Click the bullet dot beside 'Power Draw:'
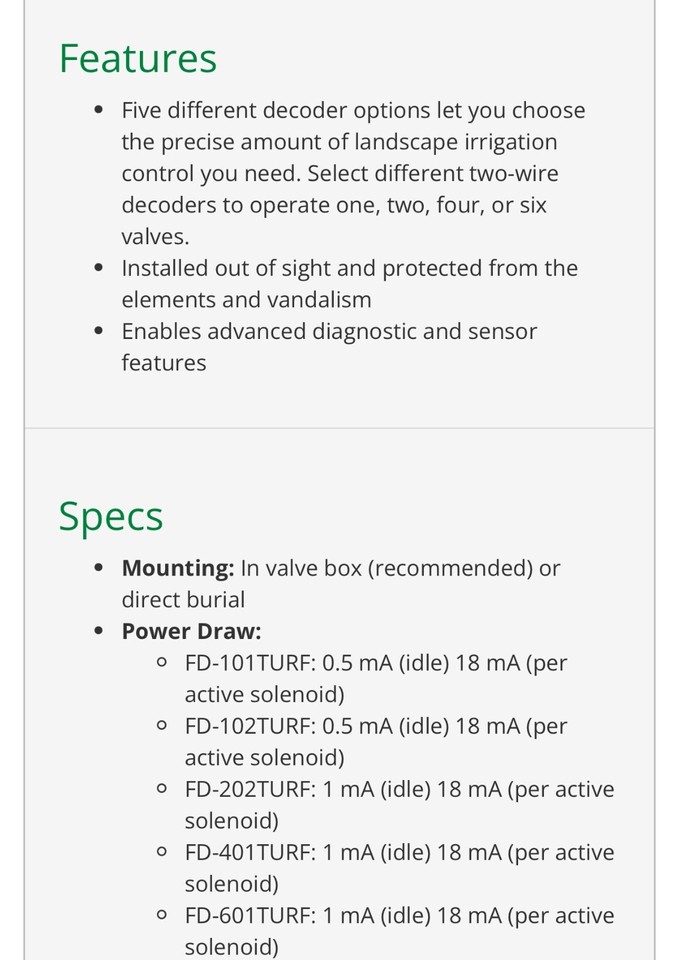This screenshot has height=960, width=679. tap(98, 631)
